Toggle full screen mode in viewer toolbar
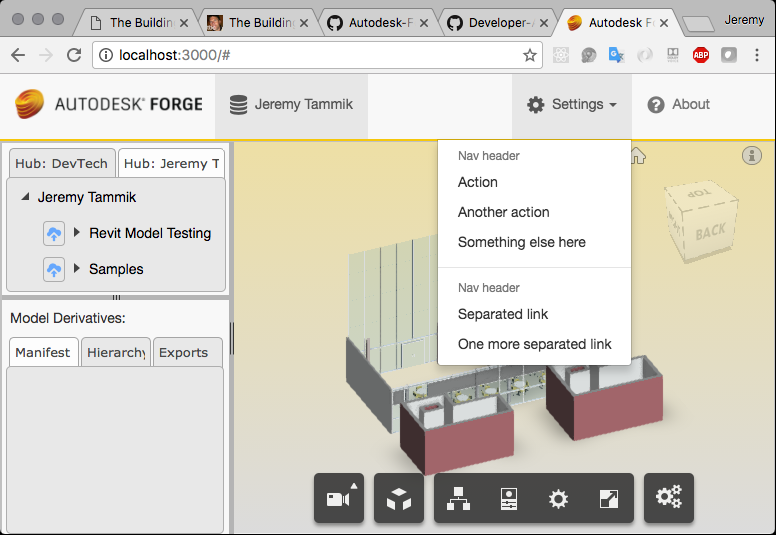 tap(608, 498)
